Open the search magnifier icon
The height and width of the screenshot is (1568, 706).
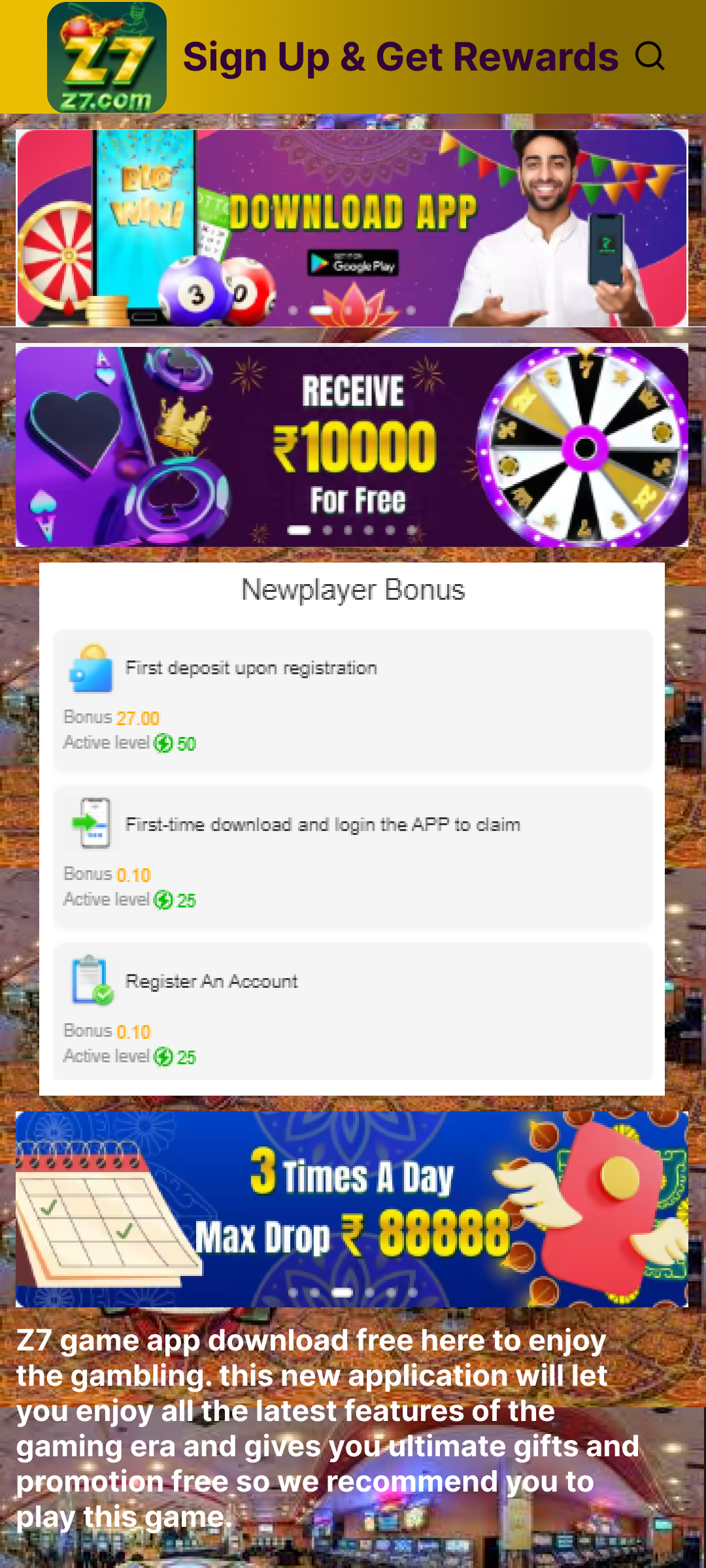(650, 57)
